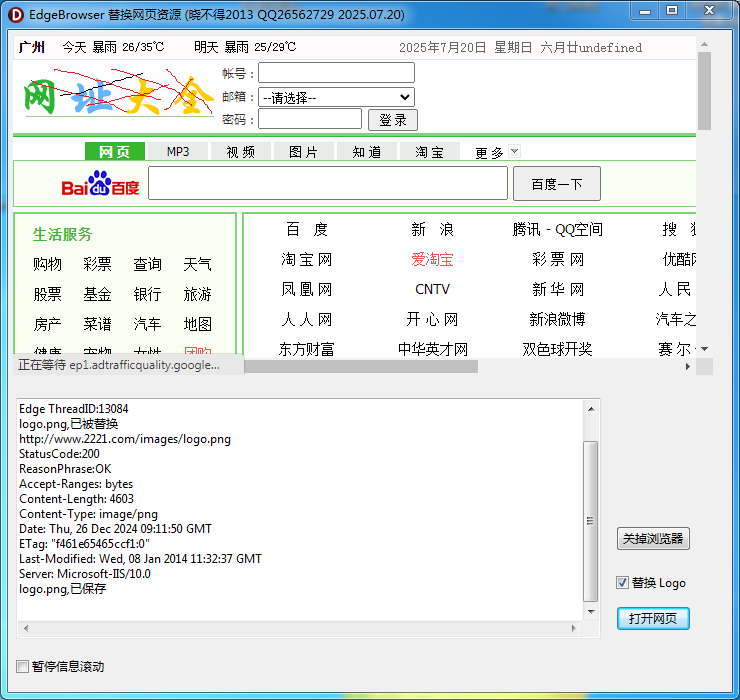740x700 pixels.
Task: Focus the 帐号 account input field
Action: tap(336, 73)
